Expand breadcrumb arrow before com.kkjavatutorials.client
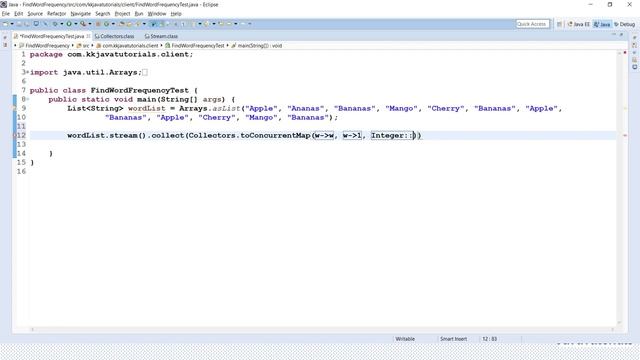This screenshot has height=360, width=640. [92, 46]
